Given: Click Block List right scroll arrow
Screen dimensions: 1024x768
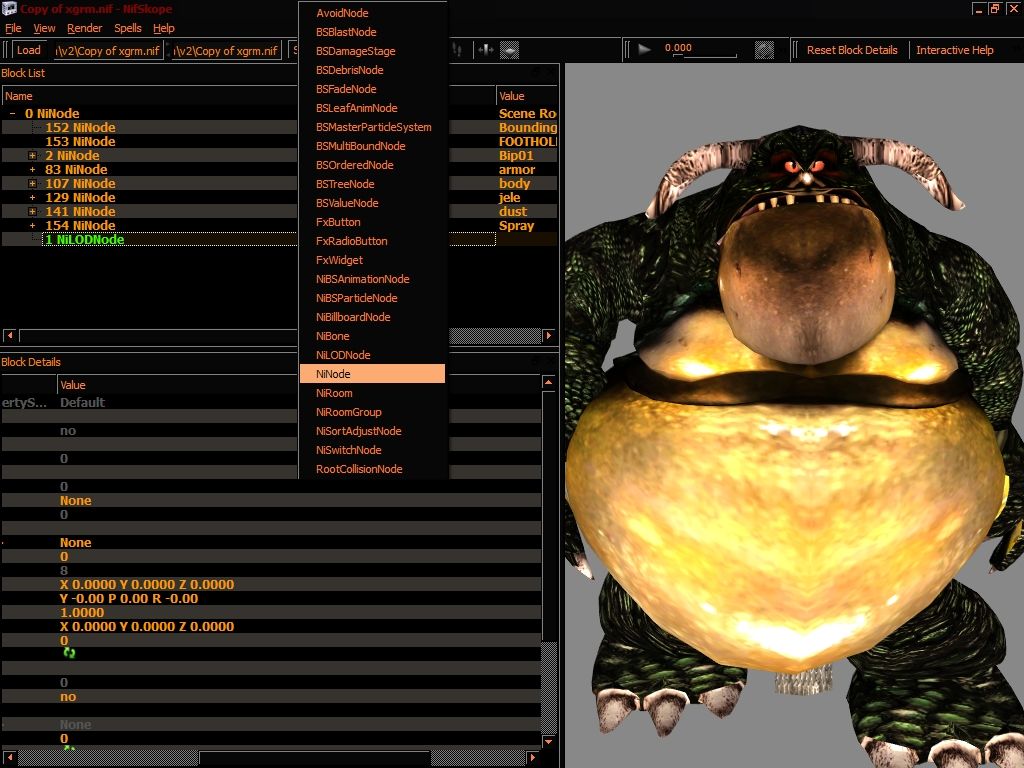Looking at the screenshot, I should point(549,336).
